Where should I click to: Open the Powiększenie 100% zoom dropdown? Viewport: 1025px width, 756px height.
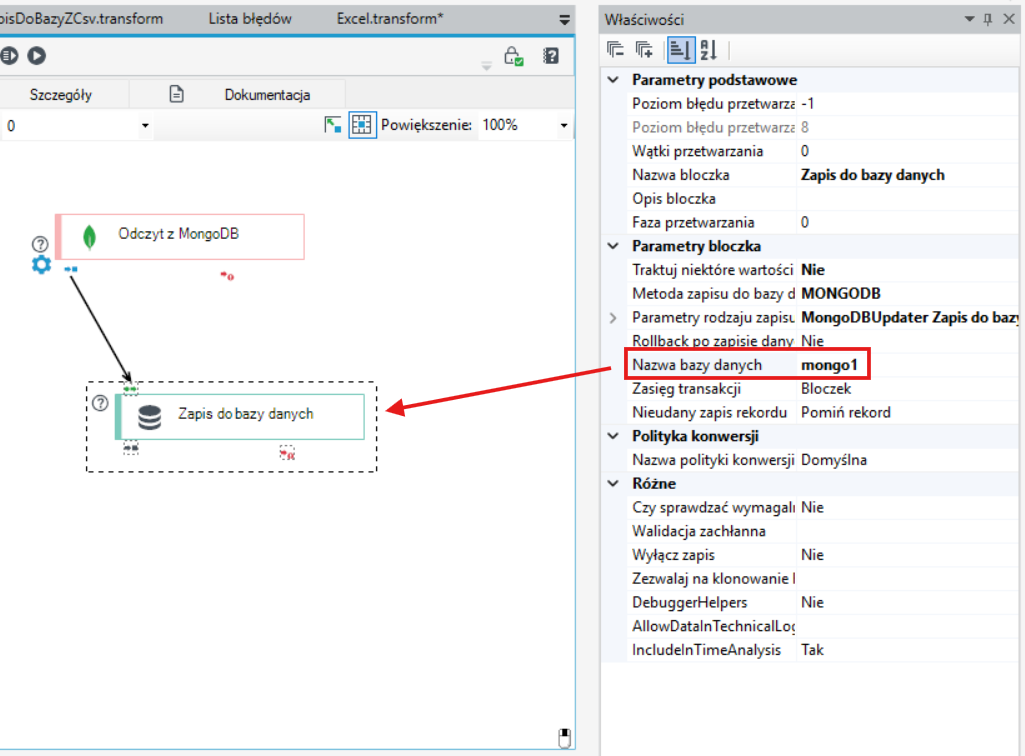coord(563,125)
